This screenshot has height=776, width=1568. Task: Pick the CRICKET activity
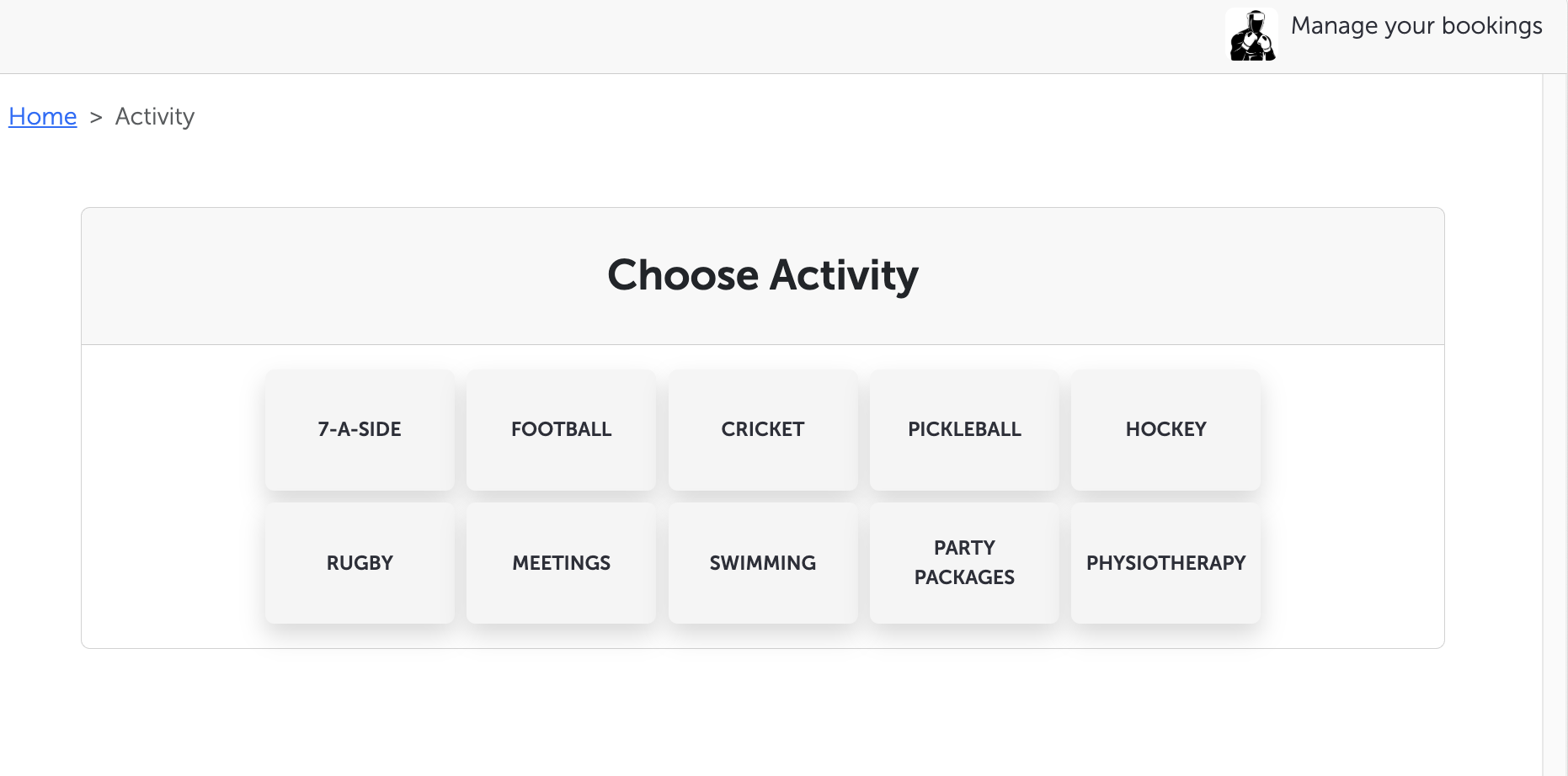(763, 429)
